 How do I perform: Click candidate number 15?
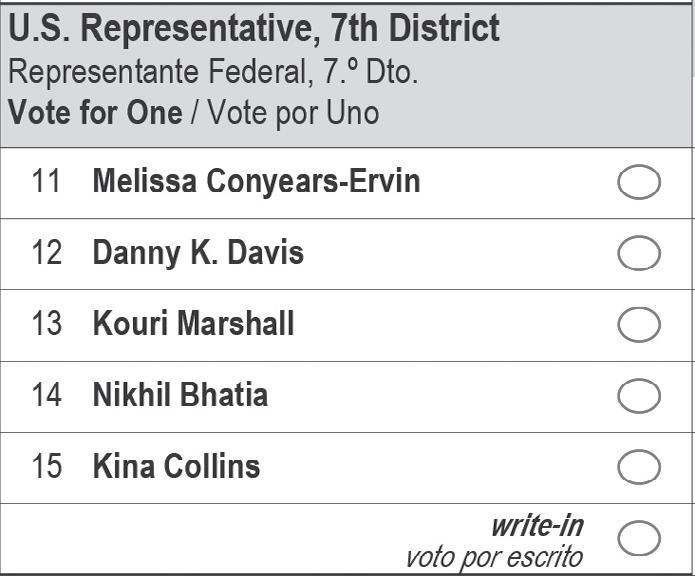point(46,466)
